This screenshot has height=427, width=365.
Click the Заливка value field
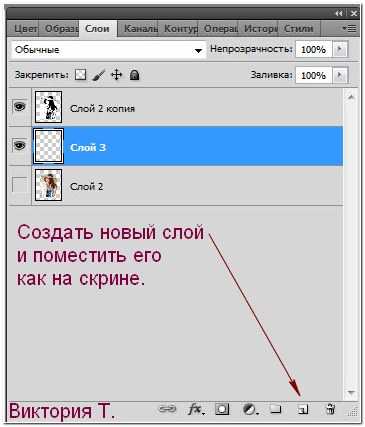(313, 75)
